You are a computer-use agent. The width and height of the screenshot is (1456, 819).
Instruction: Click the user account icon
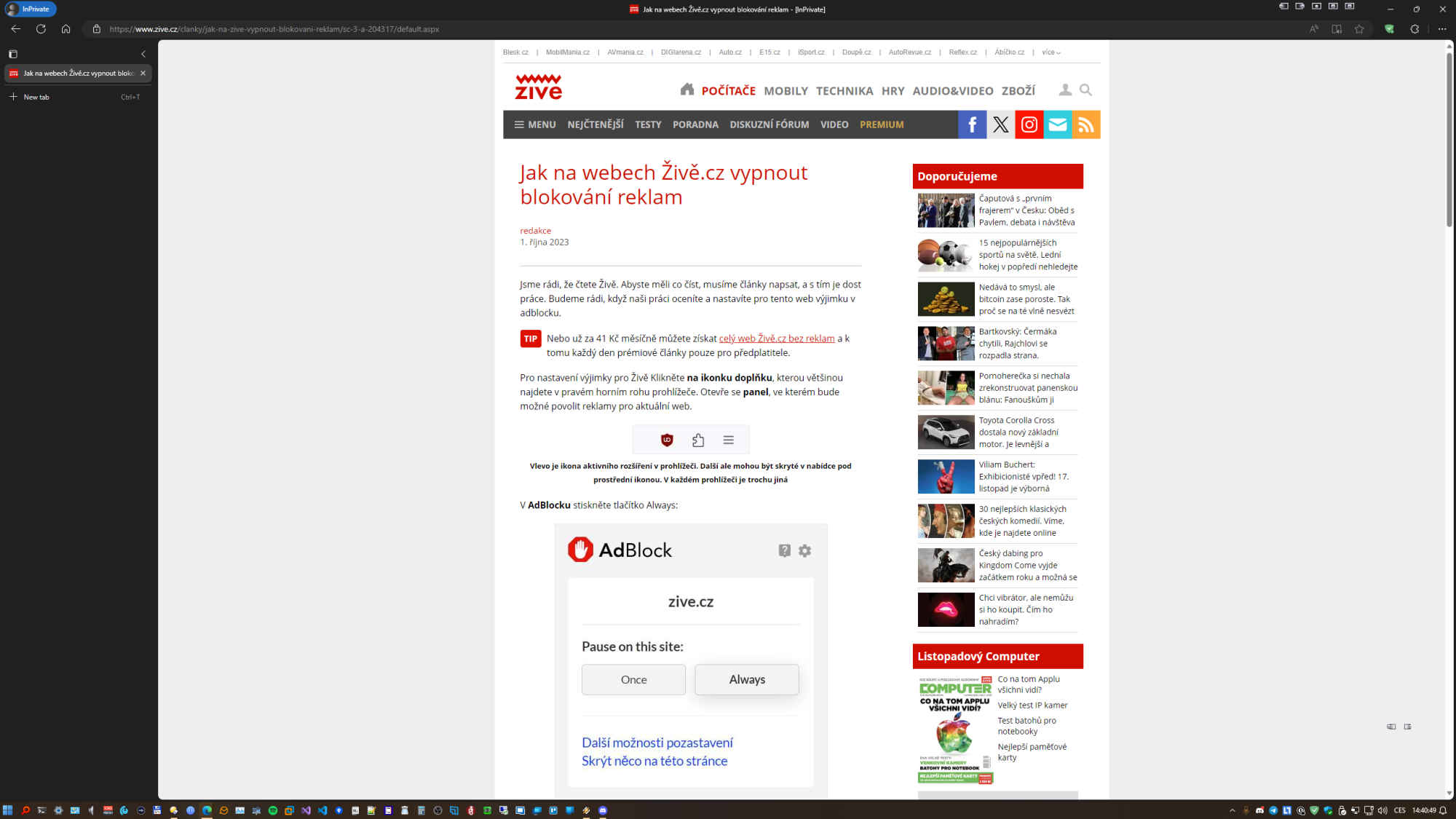coord(1065,90)
